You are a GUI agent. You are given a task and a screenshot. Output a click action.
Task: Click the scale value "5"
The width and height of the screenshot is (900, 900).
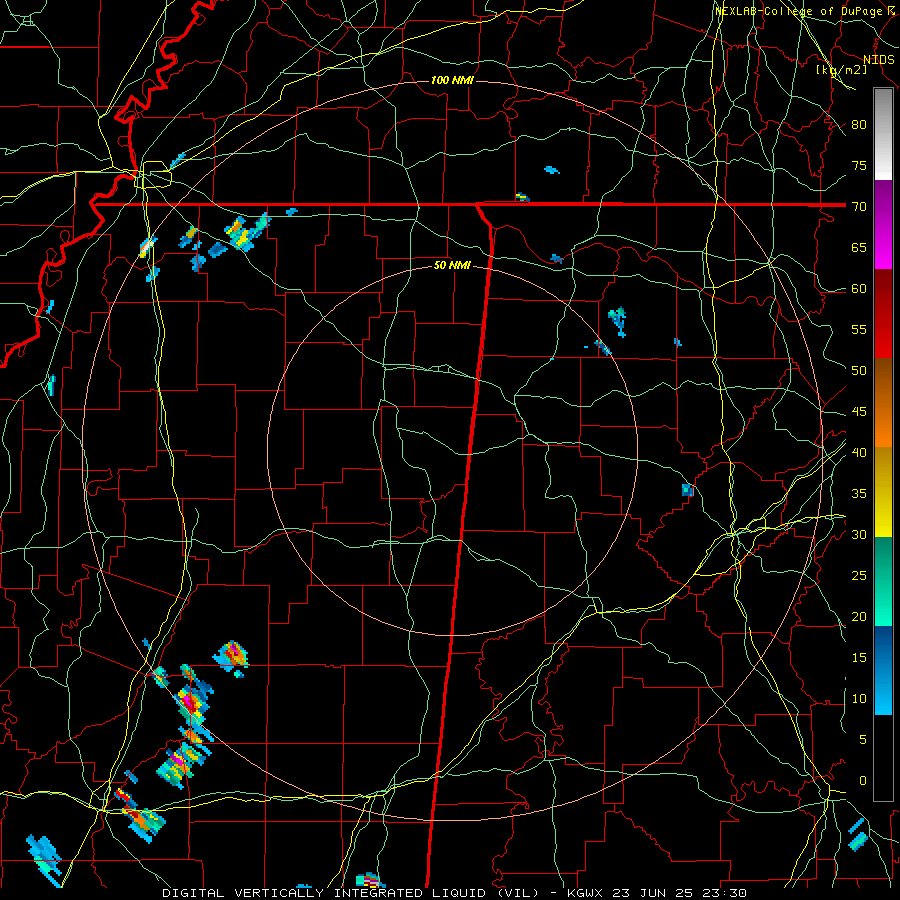coord(863,739)
